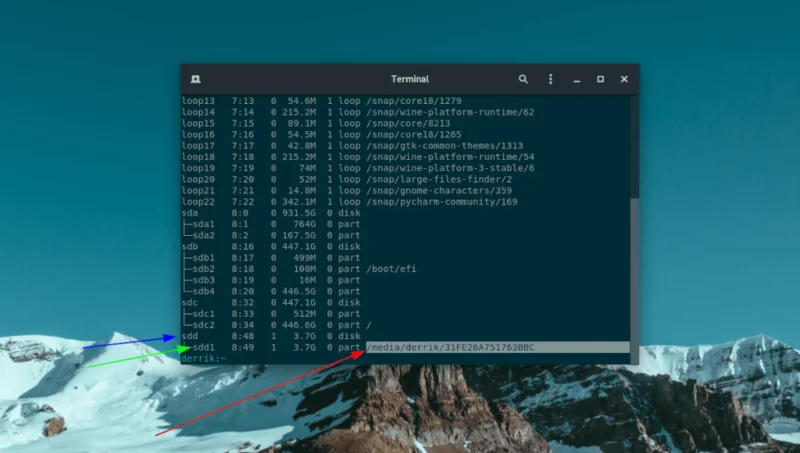
Task: Click the Terminal title text
Action: coord(410,79)
